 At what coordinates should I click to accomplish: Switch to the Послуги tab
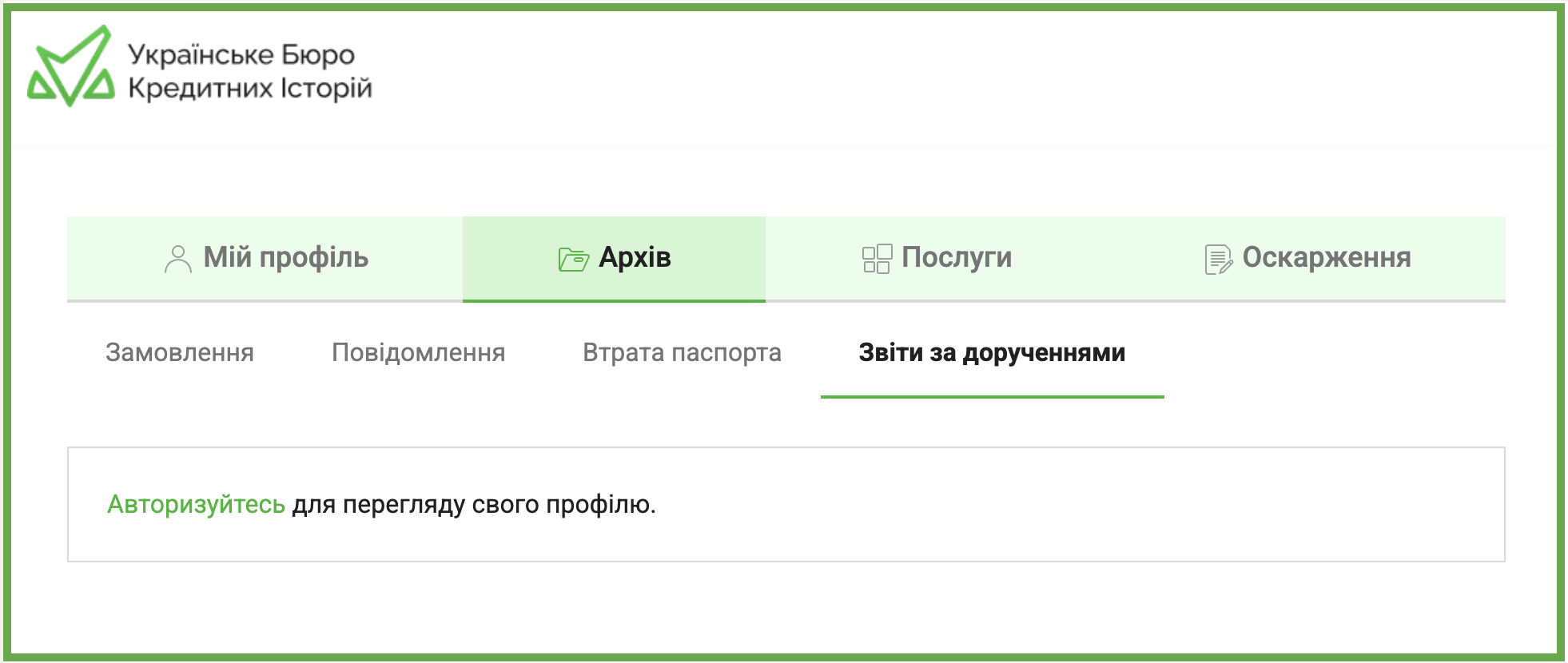point(956,258)
